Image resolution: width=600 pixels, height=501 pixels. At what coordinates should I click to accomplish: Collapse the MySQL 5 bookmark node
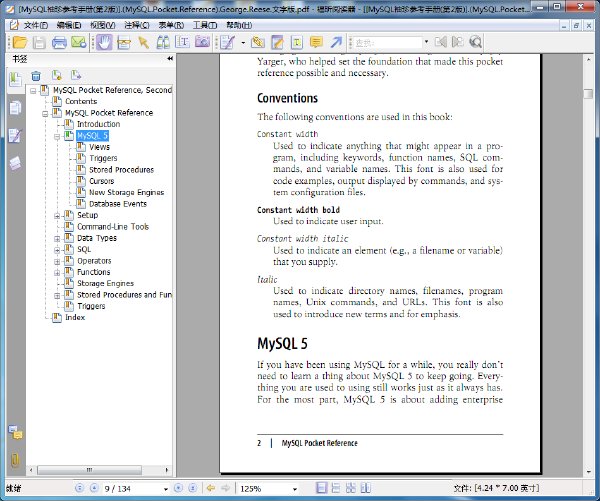coord(57,136)
